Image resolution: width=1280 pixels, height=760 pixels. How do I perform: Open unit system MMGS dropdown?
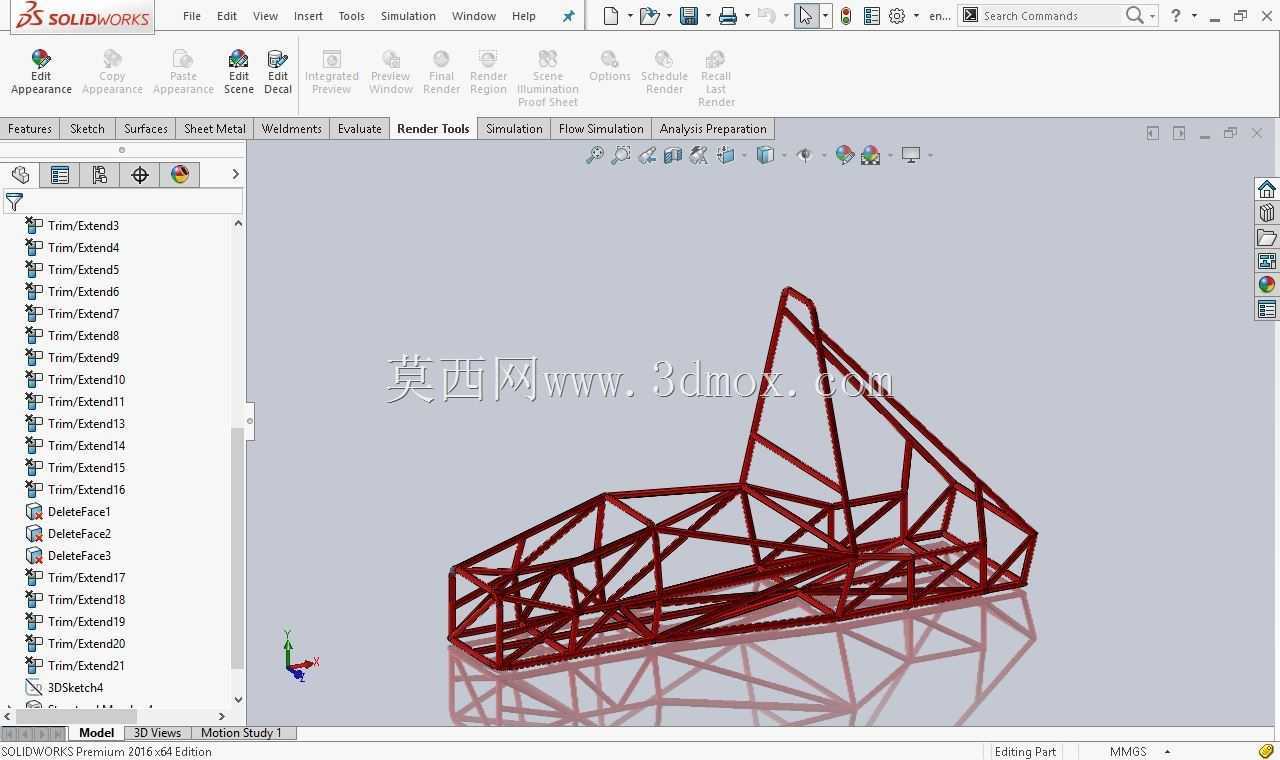[x=1167, y=752]
